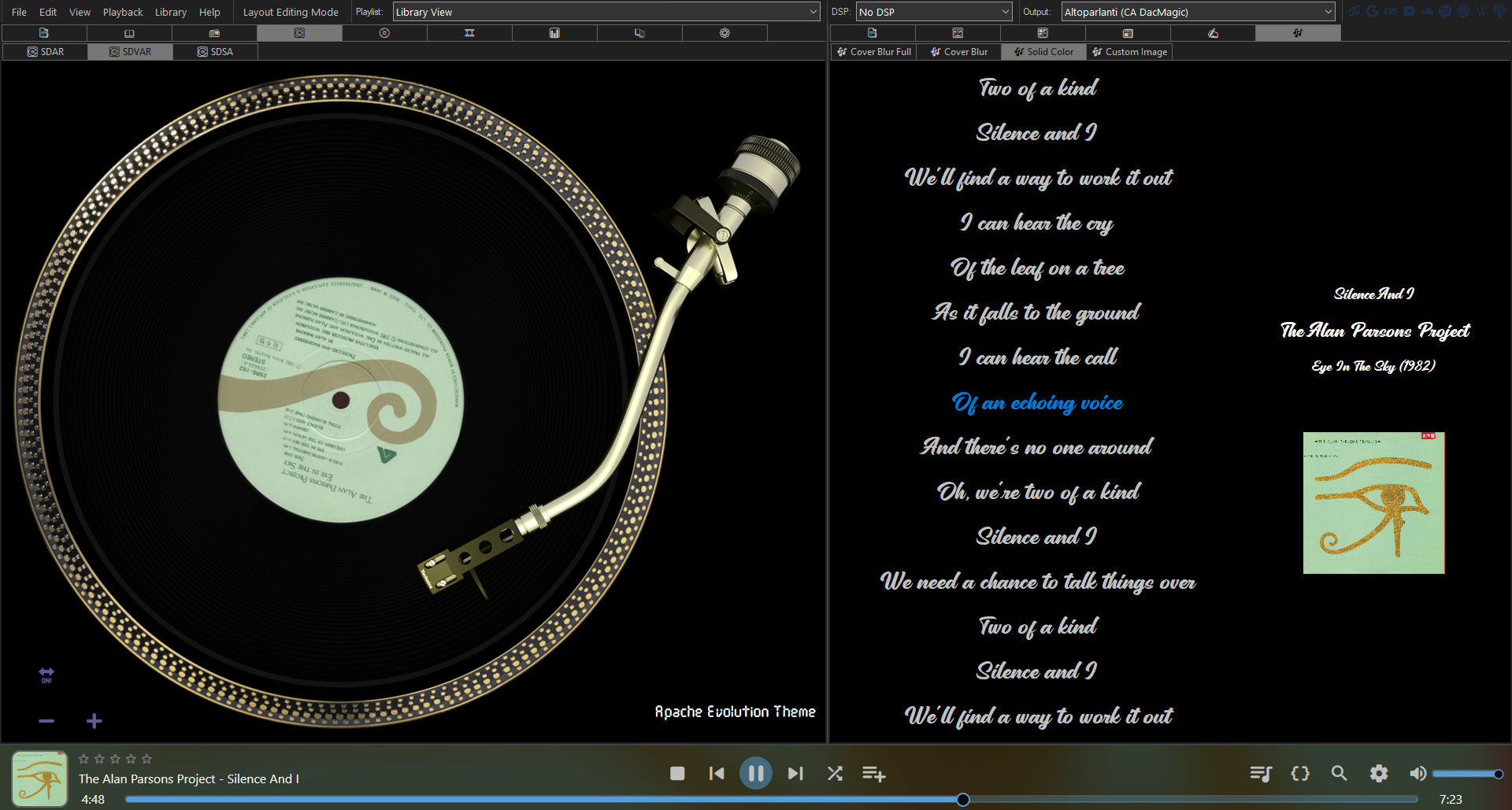Viewport: 1512px width, 810px height.
Task: Open SoundCloud cloud icon in top-right
Action: pos(1427,11)
